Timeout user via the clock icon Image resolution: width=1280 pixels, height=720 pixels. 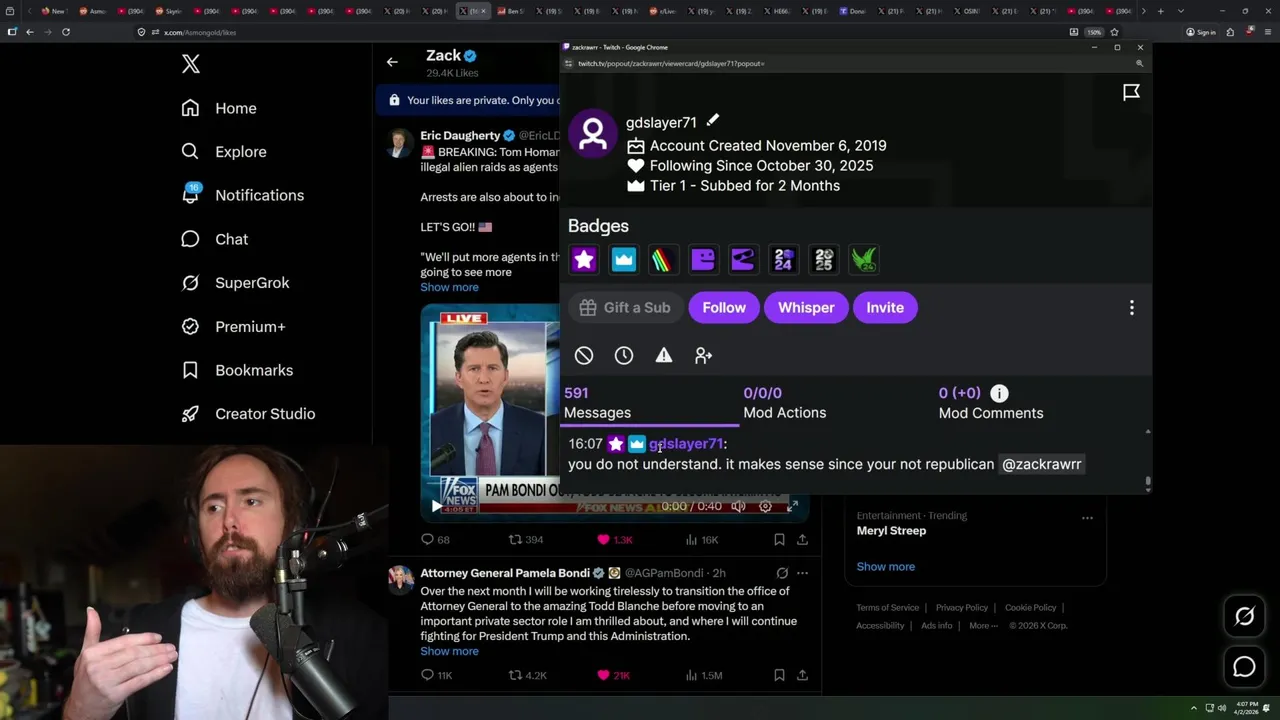(624, 355)
